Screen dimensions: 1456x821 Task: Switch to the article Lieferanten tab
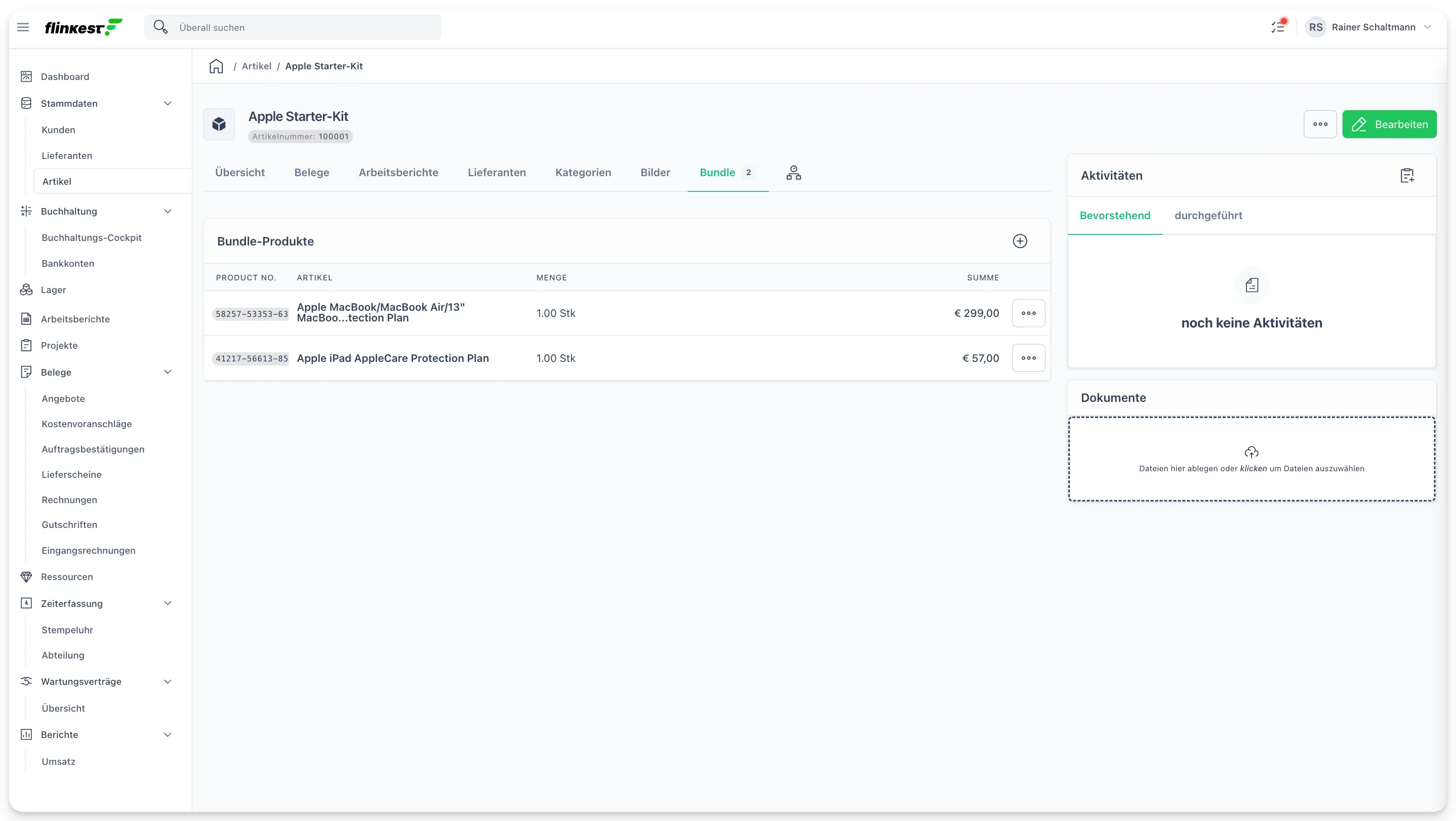tap(497, 172)
